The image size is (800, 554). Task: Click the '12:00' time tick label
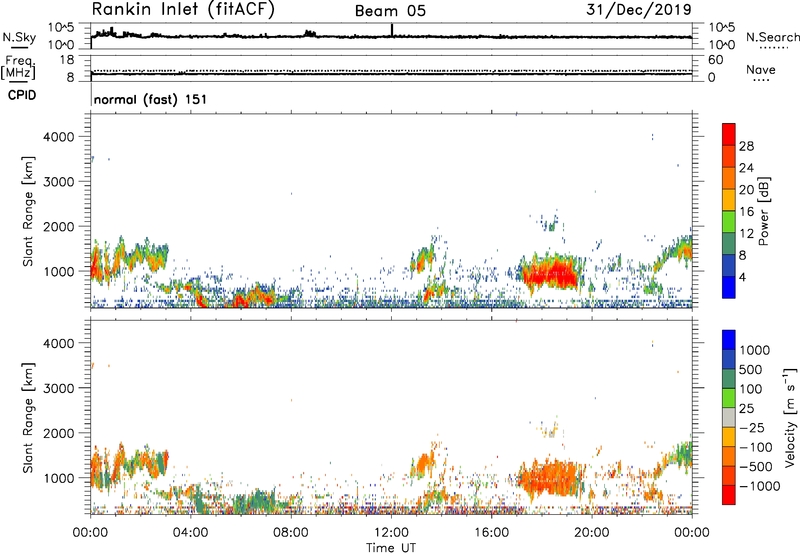(391, 533)
